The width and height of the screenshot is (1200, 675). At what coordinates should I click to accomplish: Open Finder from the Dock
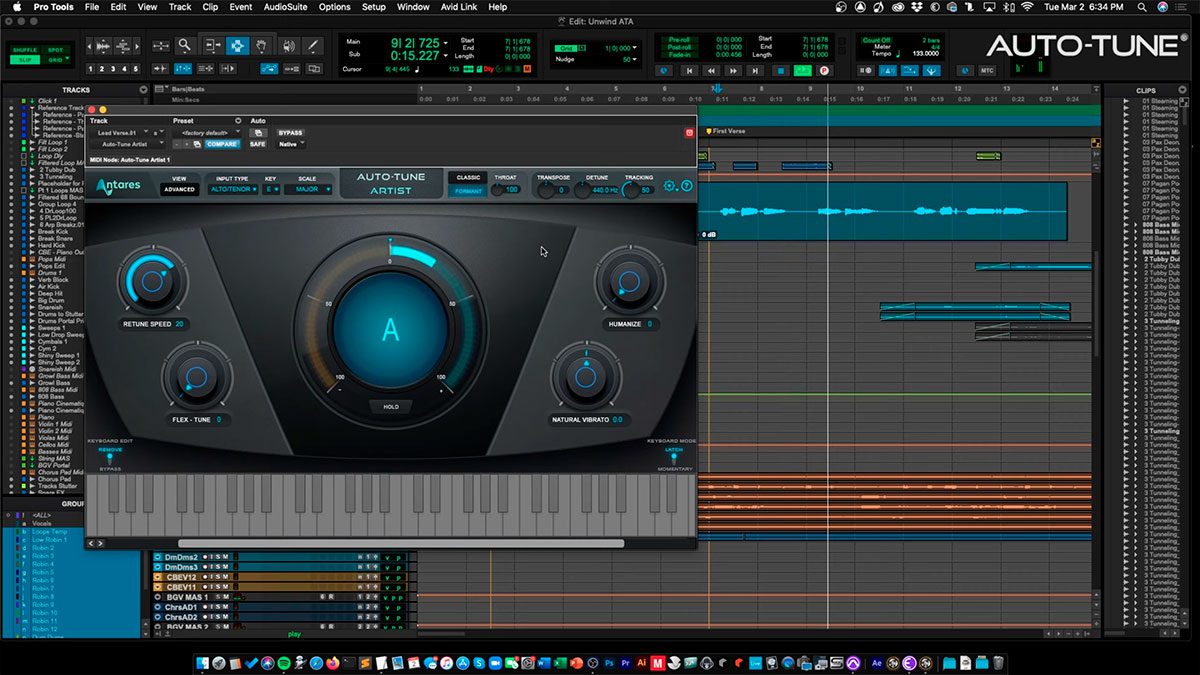[203, 663]
